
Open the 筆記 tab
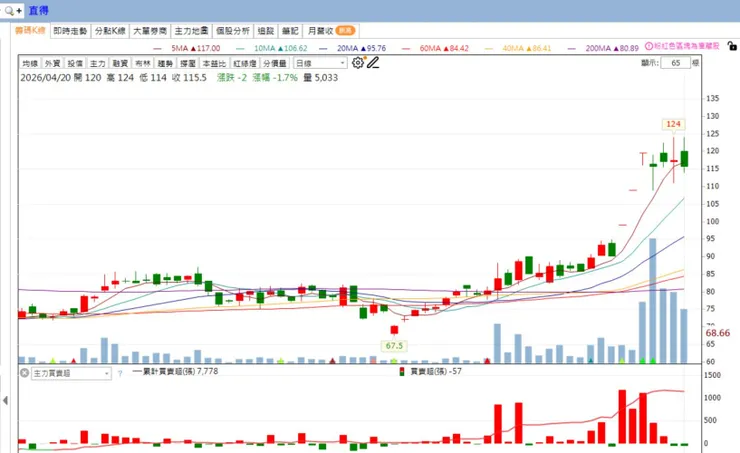290,31
